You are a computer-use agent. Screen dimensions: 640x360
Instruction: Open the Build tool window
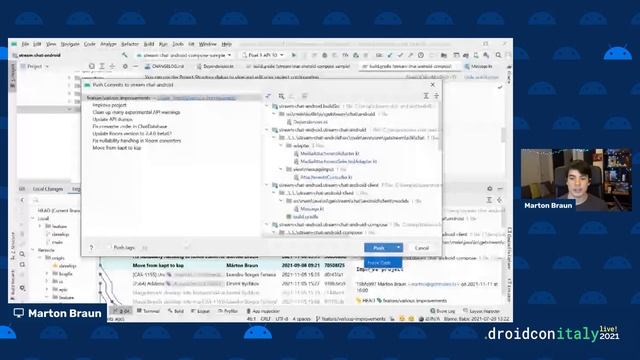[x=176, y=311]
